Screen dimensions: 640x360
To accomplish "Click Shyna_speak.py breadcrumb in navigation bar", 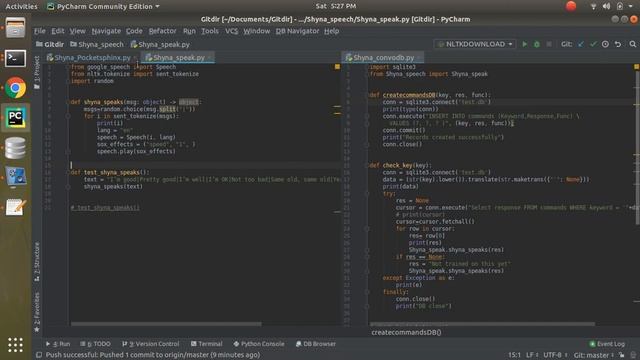I will [160, 44].
